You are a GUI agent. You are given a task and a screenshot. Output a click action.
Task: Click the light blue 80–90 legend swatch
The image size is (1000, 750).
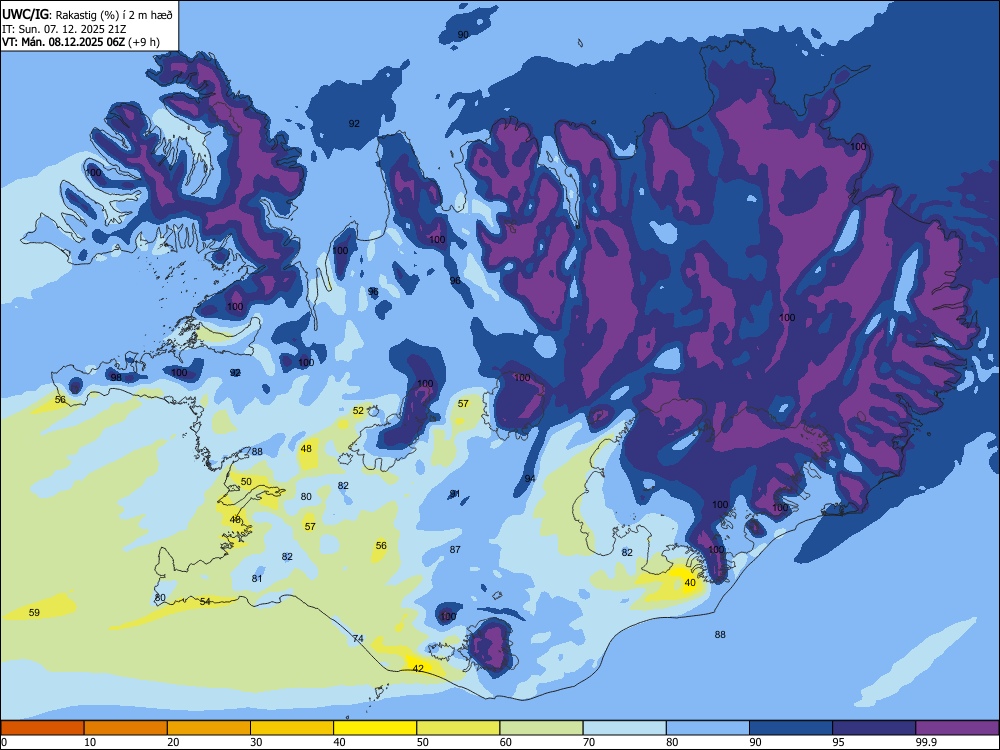click(707, 728)
